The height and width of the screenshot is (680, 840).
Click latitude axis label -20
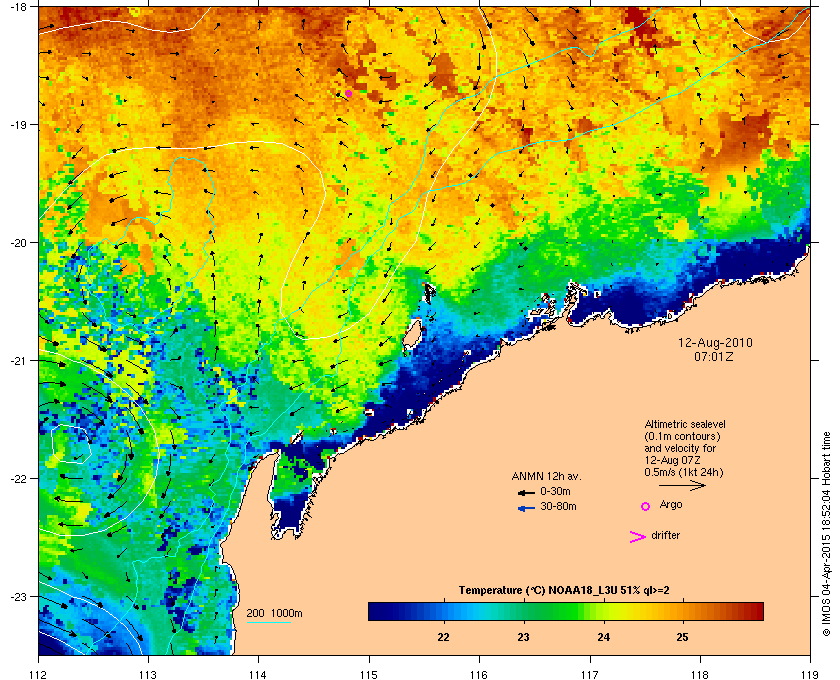coord(18,242)
